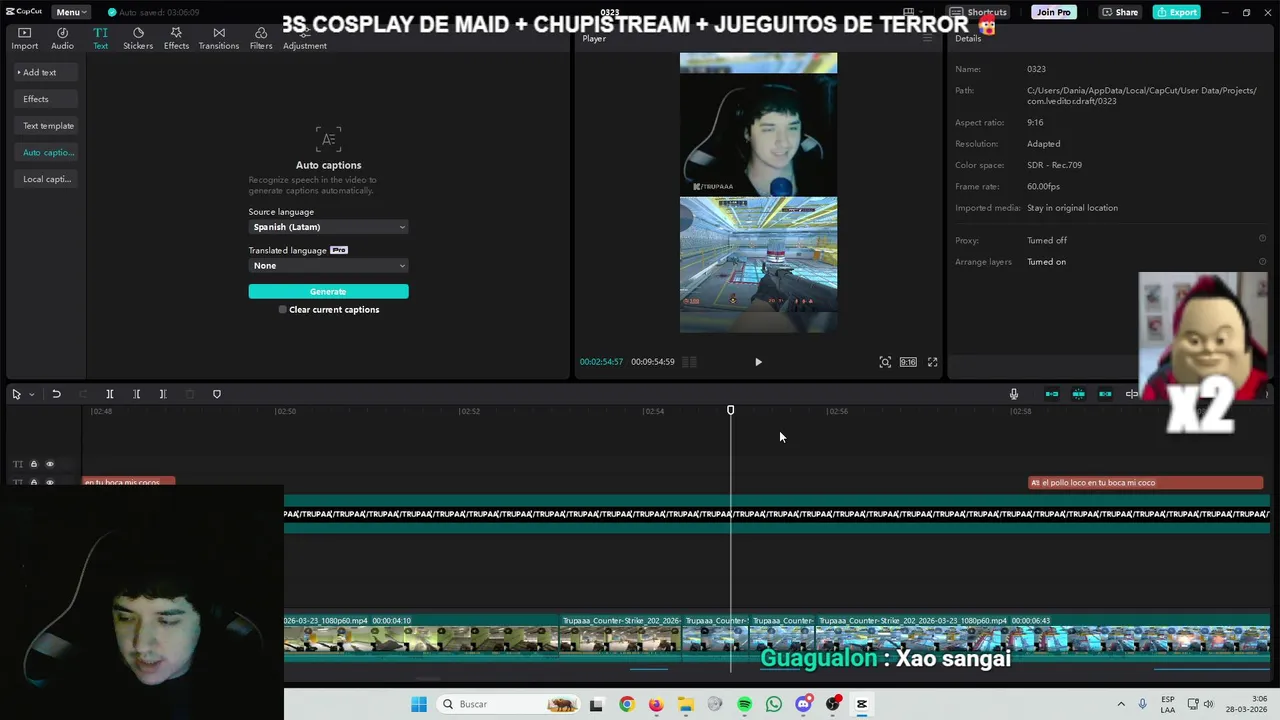Open File Explorer from the taskbar
1280x720 pixels.
coord(685,704)
